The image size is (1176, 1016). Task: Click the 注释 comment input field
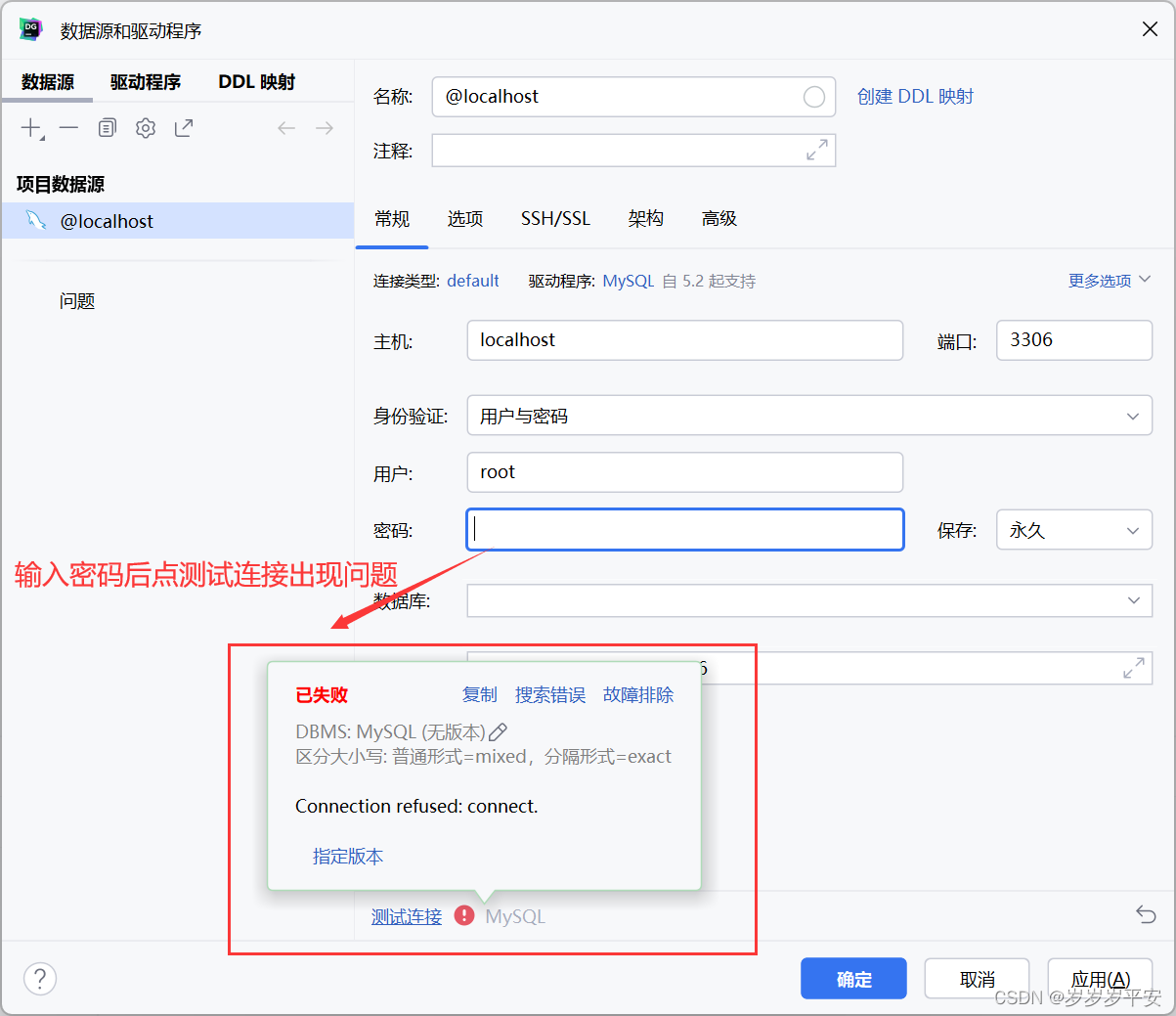point(633,150)
